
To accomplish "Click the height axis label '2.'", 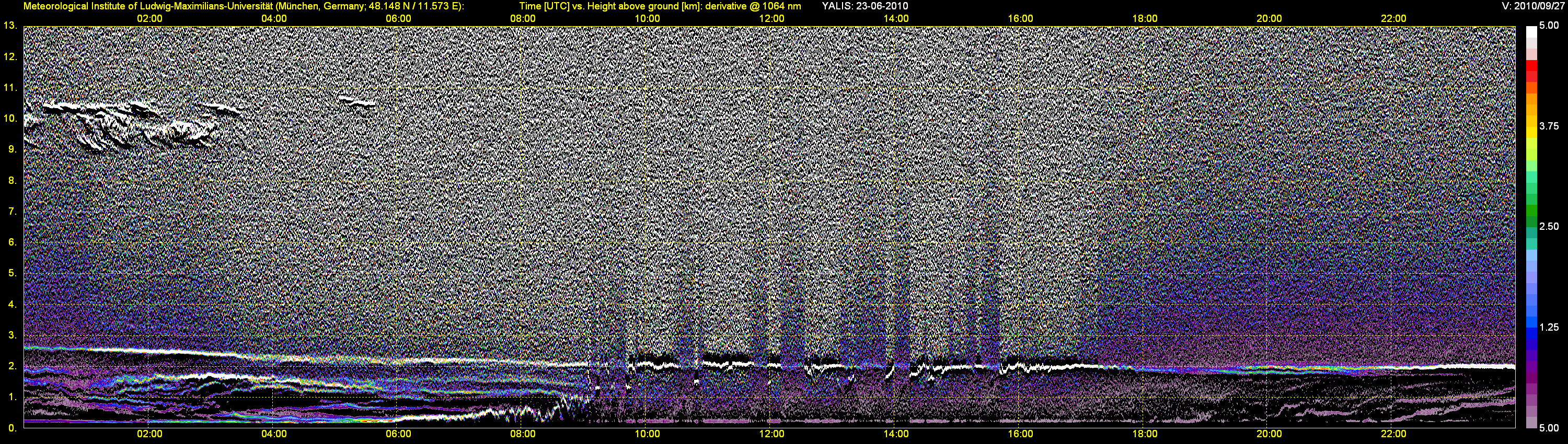I will tap(12, 366).
